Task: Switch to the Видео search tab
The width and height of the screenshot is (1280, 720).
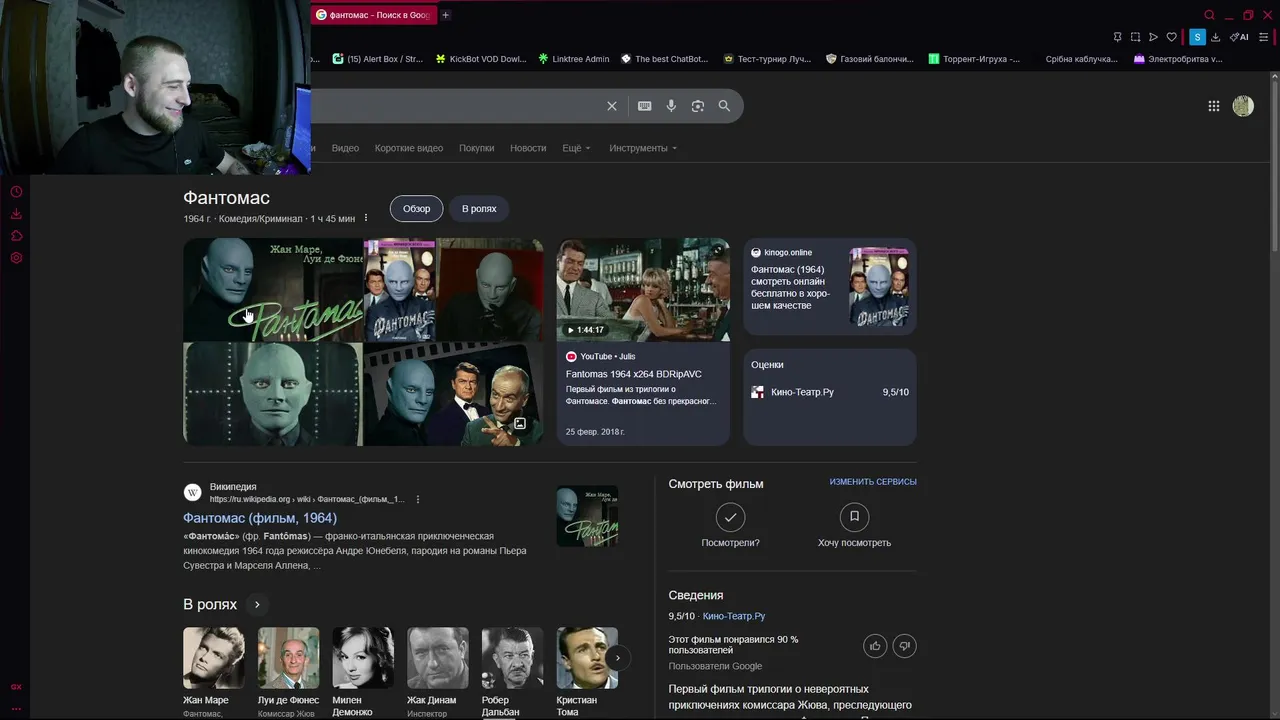Action: pos(345,148)
